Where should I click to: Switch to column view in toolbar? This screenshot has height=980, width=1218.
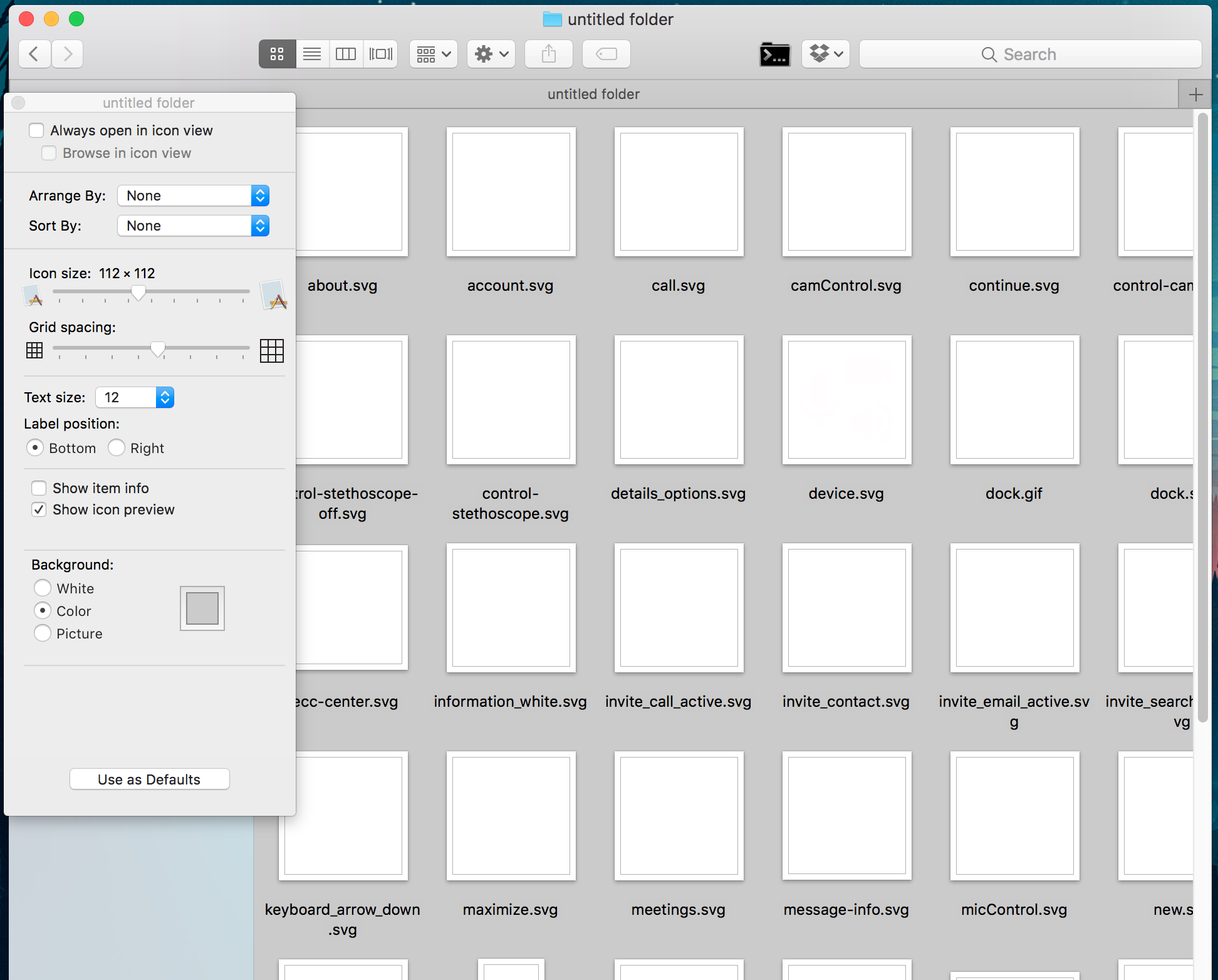pos(346,55)
